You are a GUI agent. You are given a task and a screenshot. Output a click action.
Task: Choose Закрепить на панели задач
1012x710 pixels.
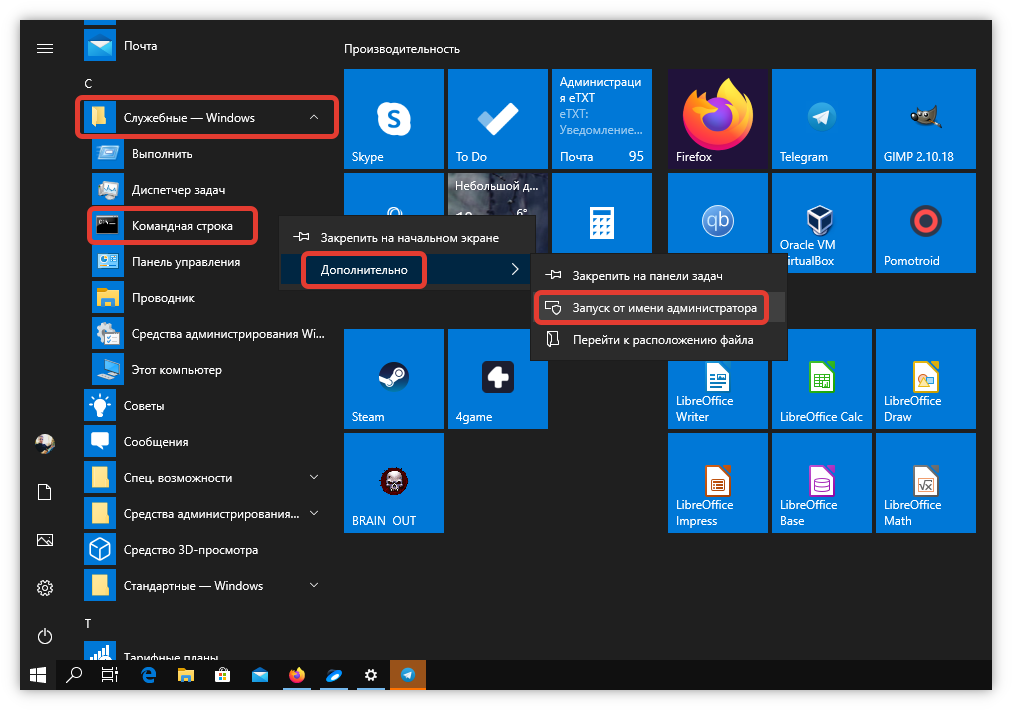pos(646,275)
